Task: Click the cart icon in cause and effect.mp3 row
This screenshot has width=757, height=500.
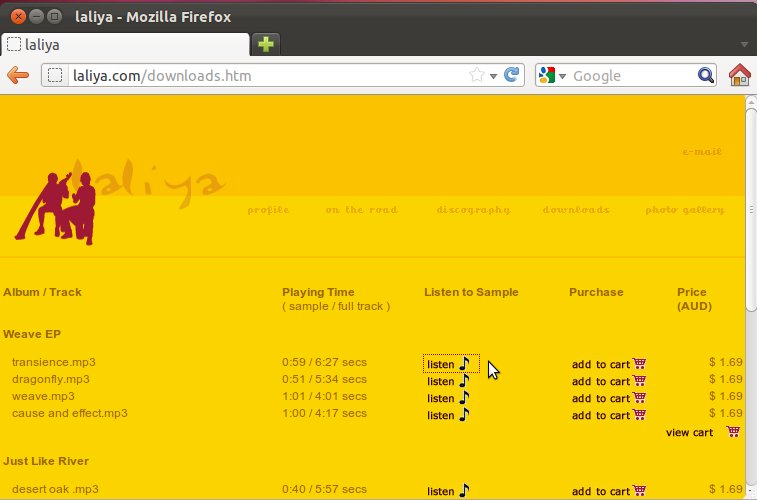Action: click(639, 414)
